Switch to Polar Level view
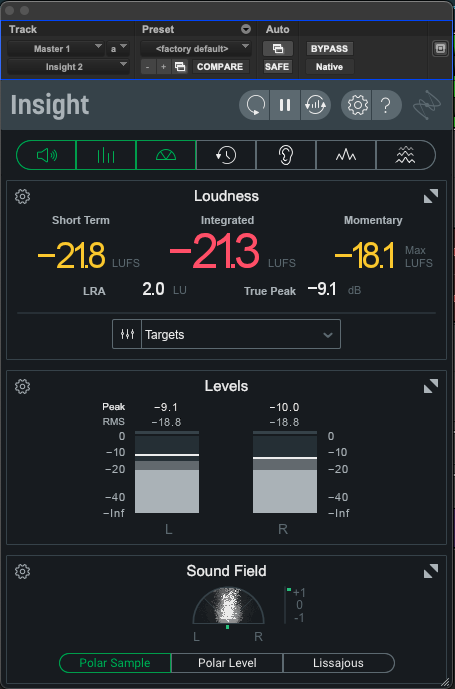This screenshot has height=689, width=455. pos(227,663)
